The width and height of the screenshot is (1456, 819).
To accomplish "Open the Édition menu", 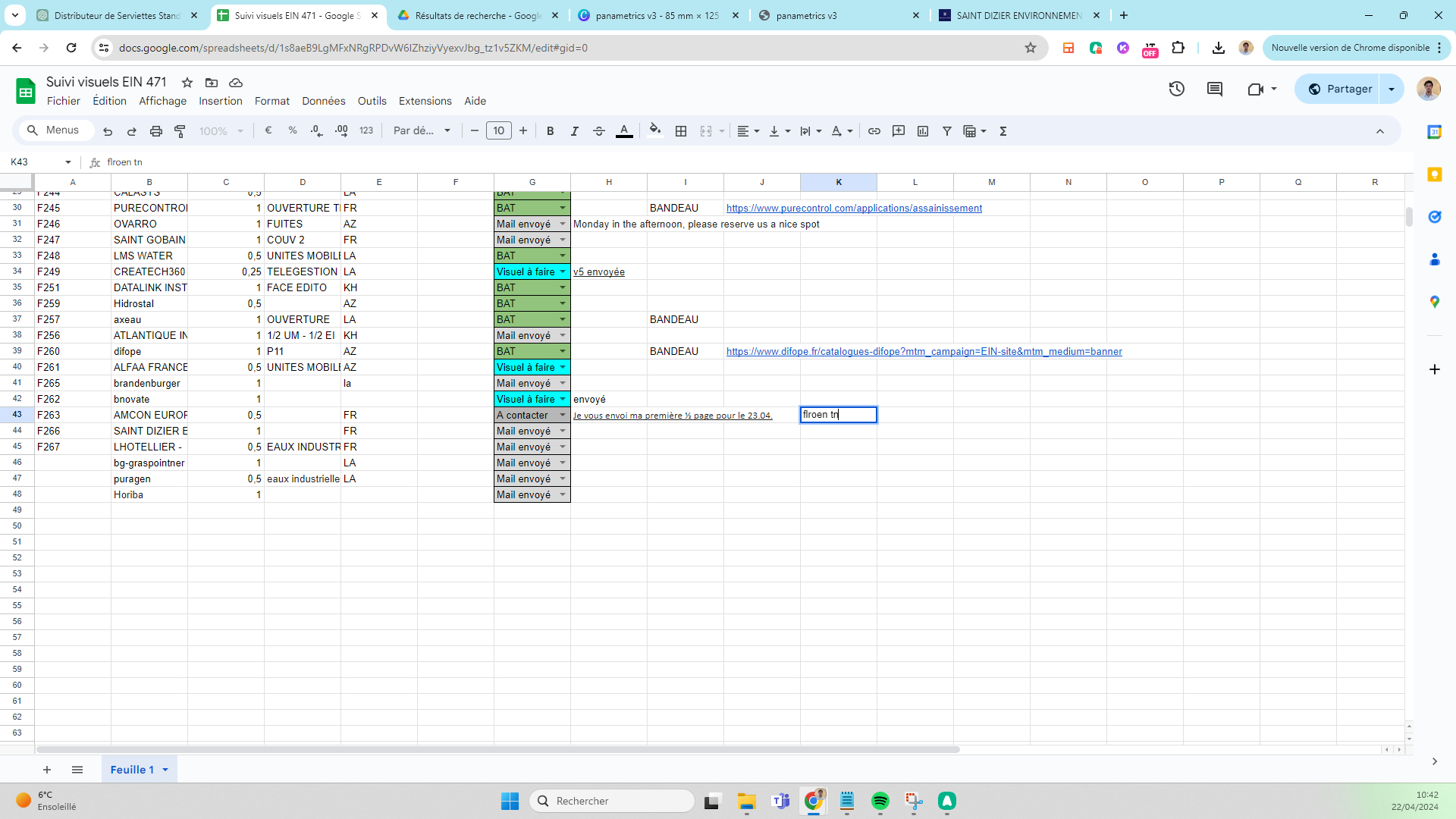I will point(109,101).
